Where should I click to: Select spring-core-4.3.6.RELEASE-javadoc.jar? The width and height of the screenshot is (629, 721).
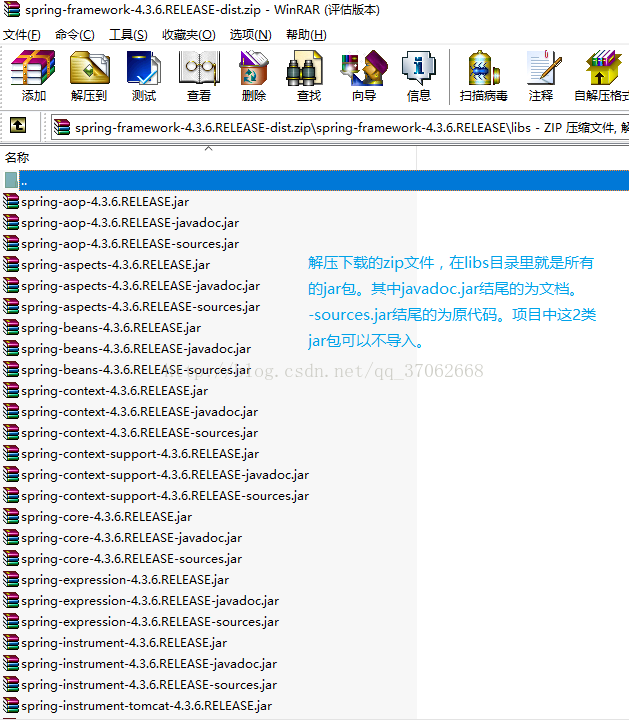click(132, 538)
